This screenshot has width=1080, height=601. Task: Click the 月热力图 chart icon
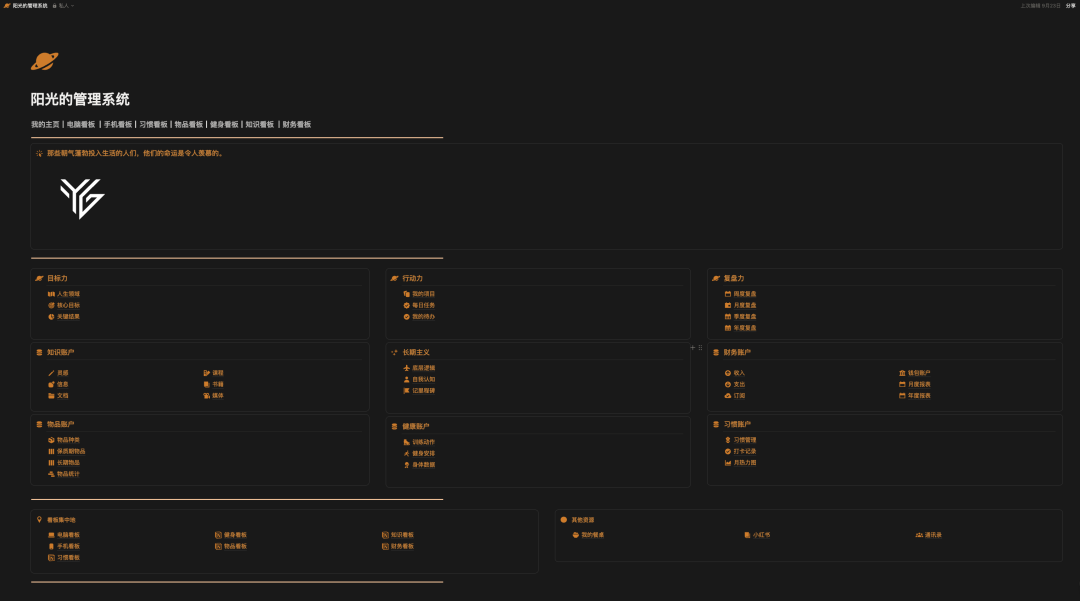tap(728, 463)
